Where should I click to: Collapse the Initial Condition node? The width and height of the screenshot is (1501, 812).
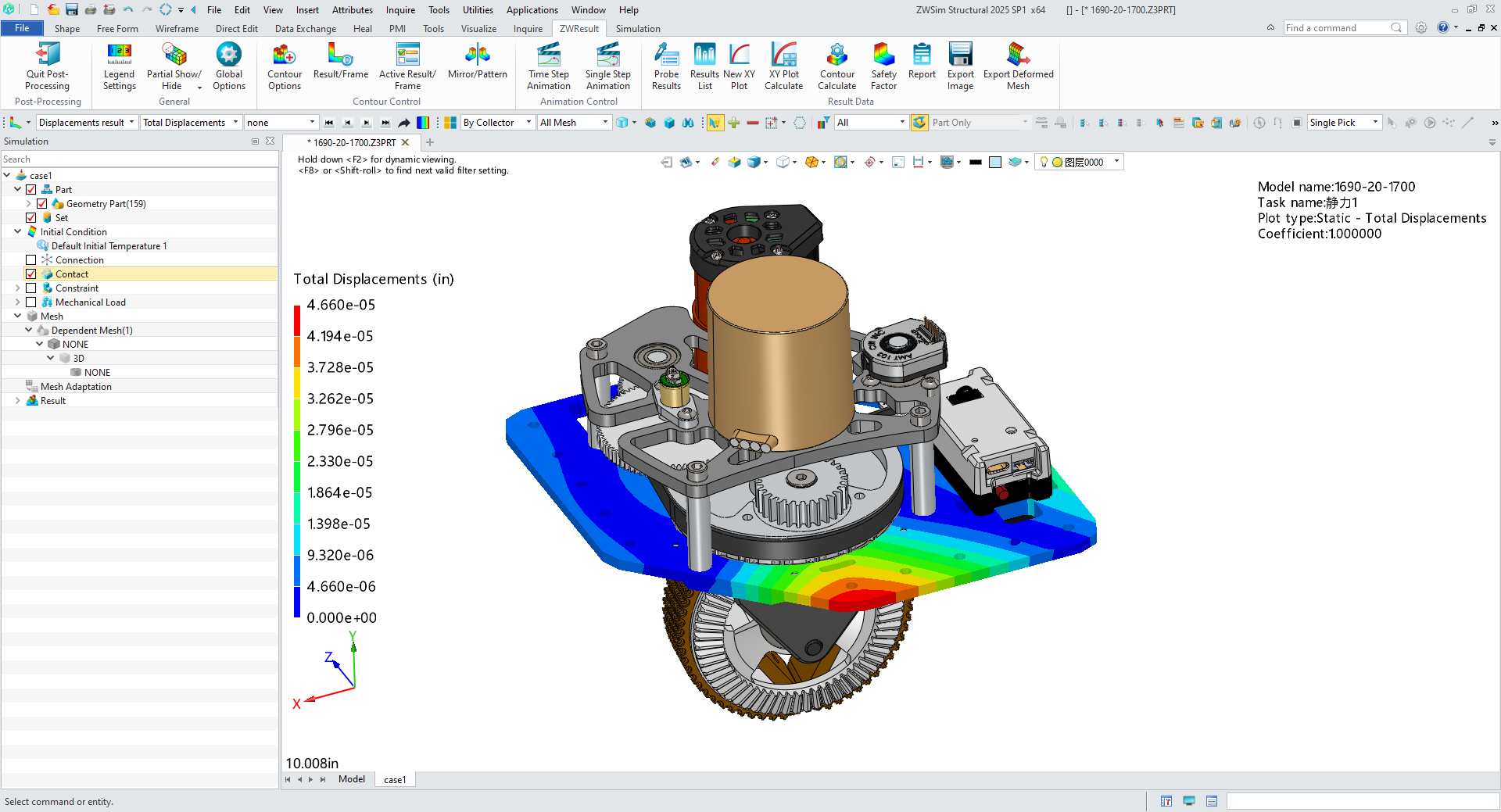point(18,232)
